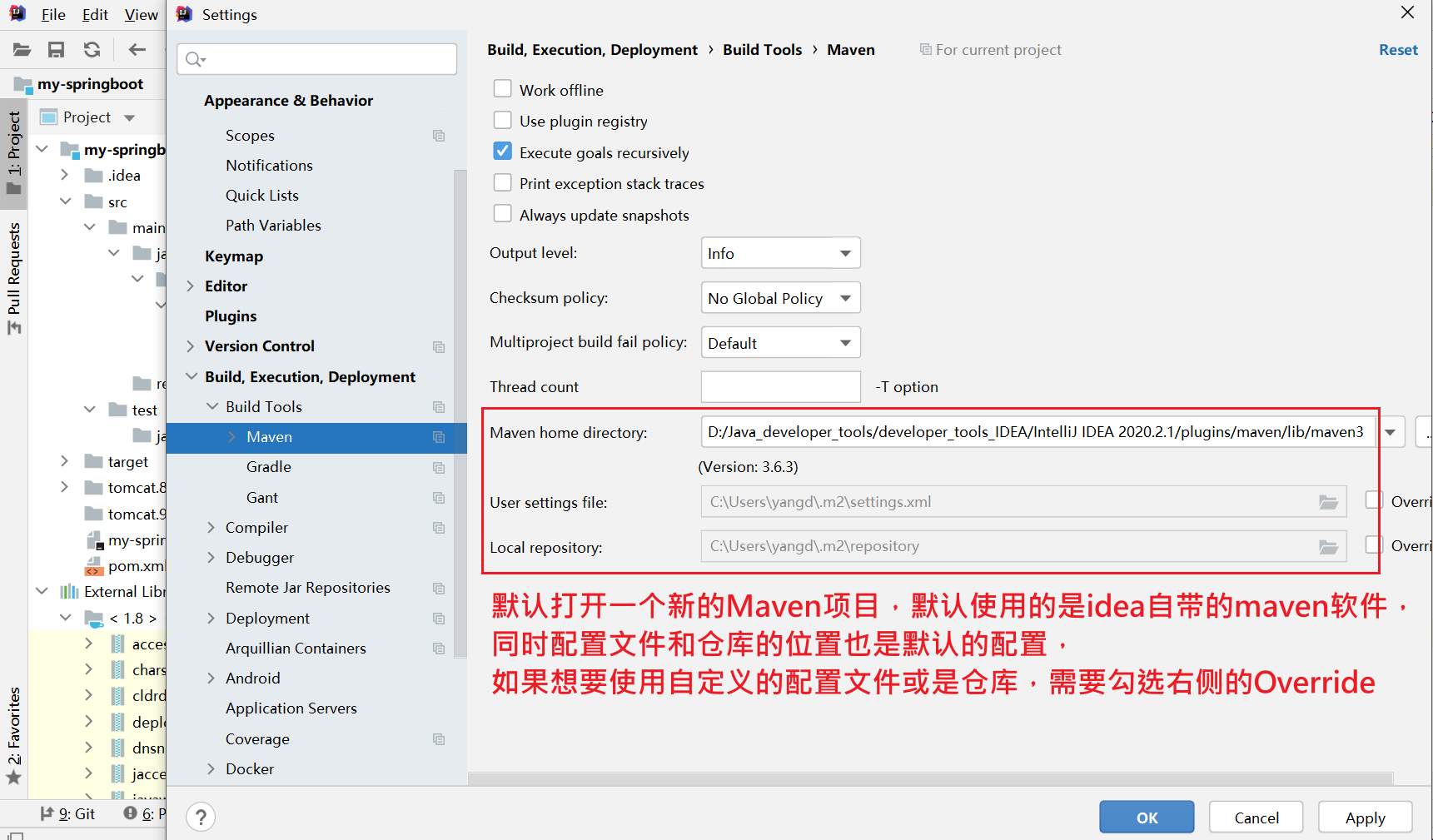1433x840 pixels.
Task: Click the Back navigation arrow icon
Action: [137, 50]
